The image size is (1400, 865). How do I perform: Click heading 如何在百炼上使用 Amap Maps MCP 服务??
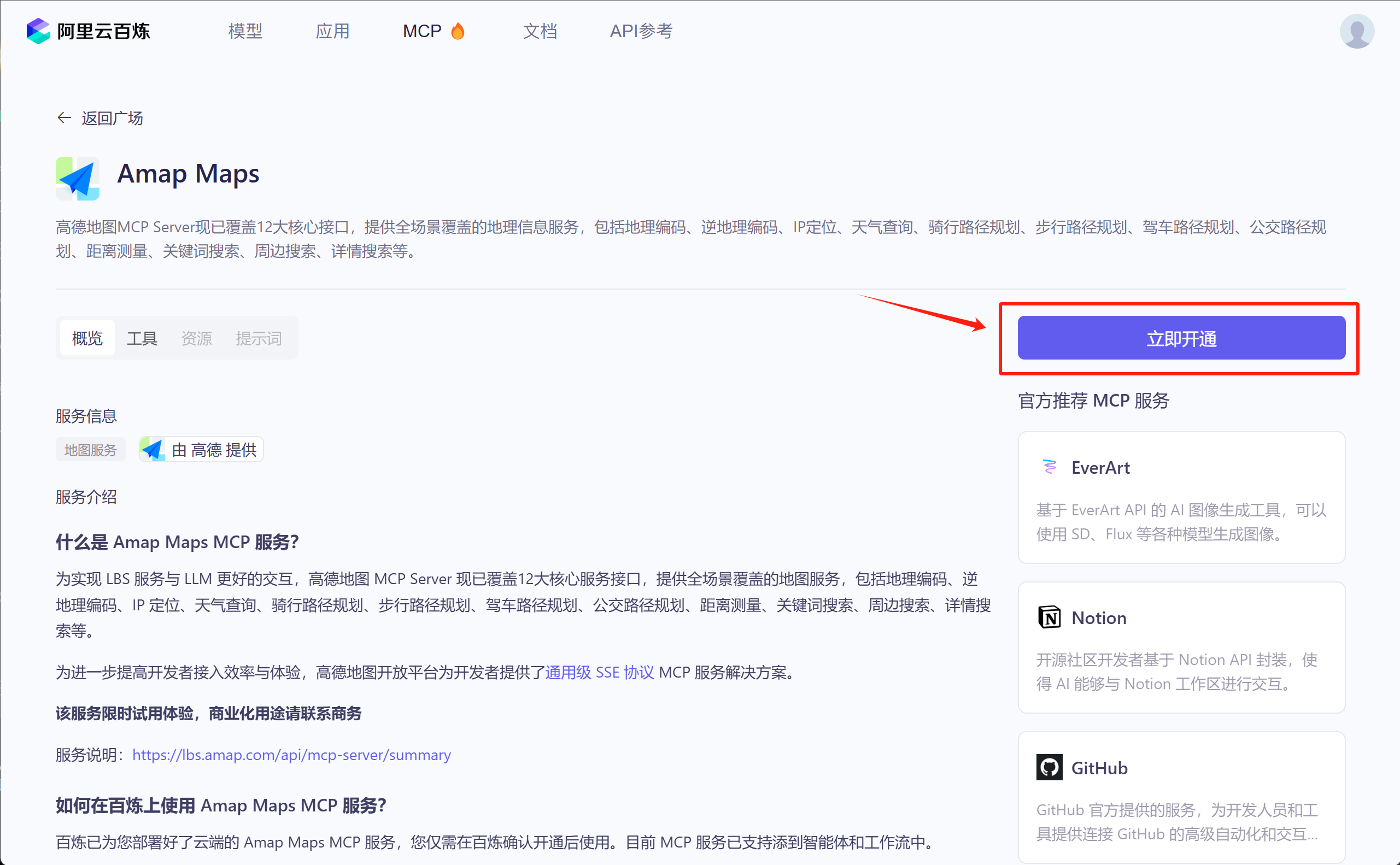click(221, 805)
